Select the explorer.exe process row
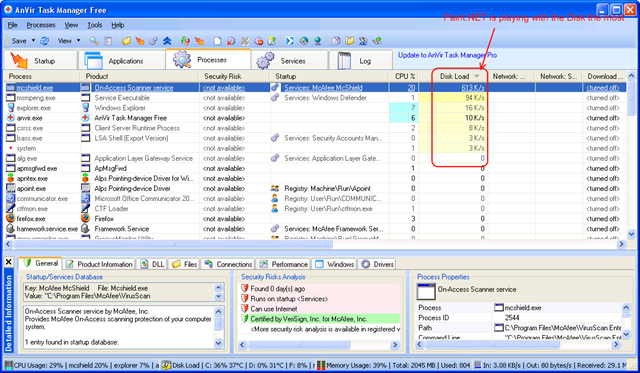The width and height of the screenshot is (640, 373). click(x=315, y=108)
